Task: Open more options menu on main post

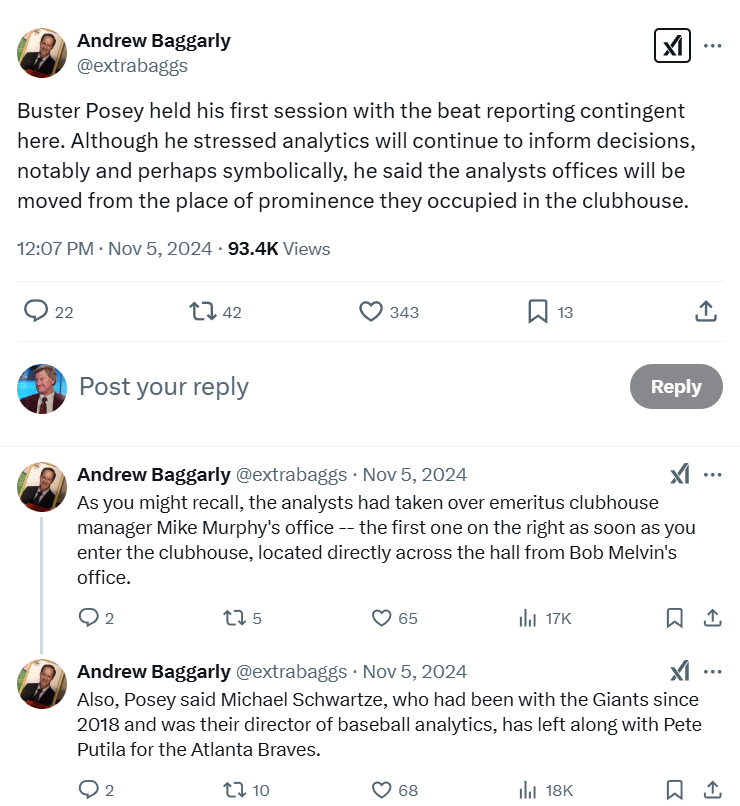Action: tap(713, 46)
